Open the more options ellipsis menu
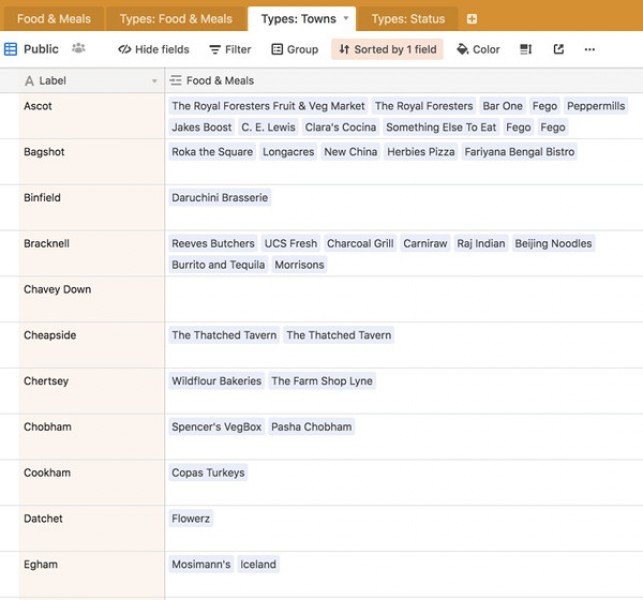Image resolution: width=643 pixels, height=600 pixels. pyautogui.click(x=589, y=49)
